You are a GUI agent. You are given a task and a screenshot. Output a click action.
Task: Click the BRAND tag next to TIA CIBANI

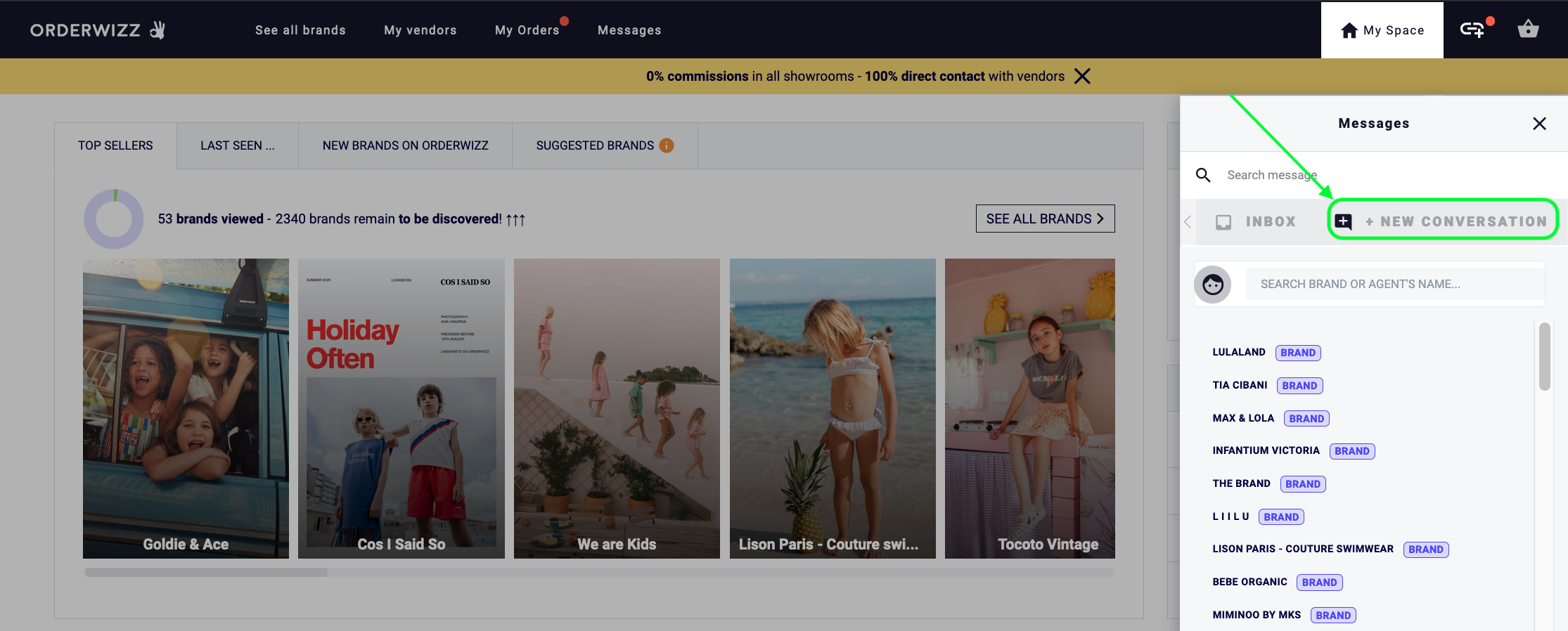pos(1299,386)
